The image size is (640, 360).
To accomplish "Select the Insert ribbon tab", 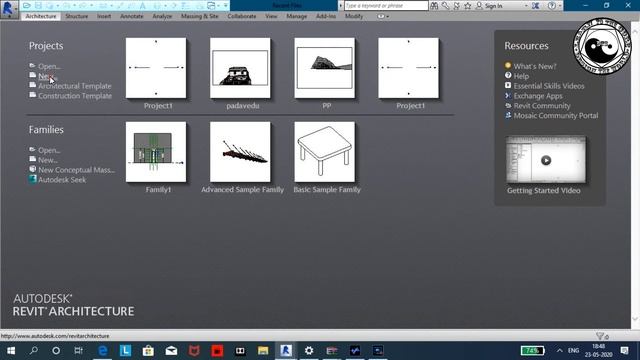I will click(104, 16).
